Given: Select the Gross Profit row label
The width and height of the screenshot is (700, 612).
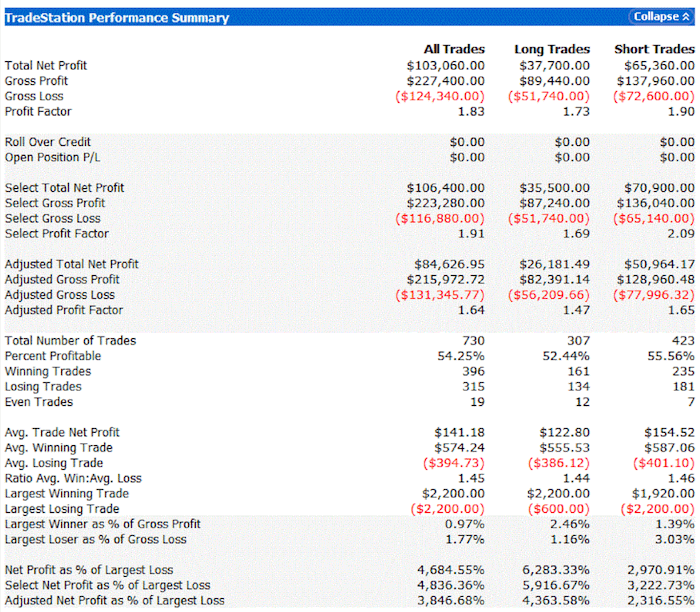Looking at the screenshot, I should (x=37, y=81).
